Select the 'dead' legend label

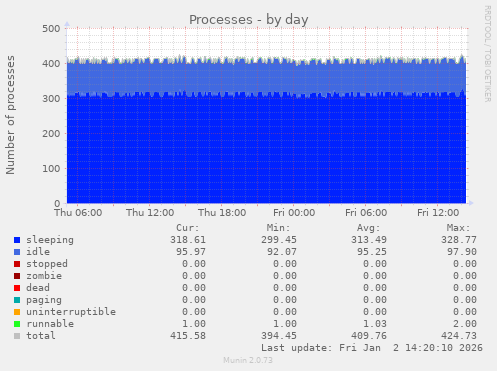(38, 288)
